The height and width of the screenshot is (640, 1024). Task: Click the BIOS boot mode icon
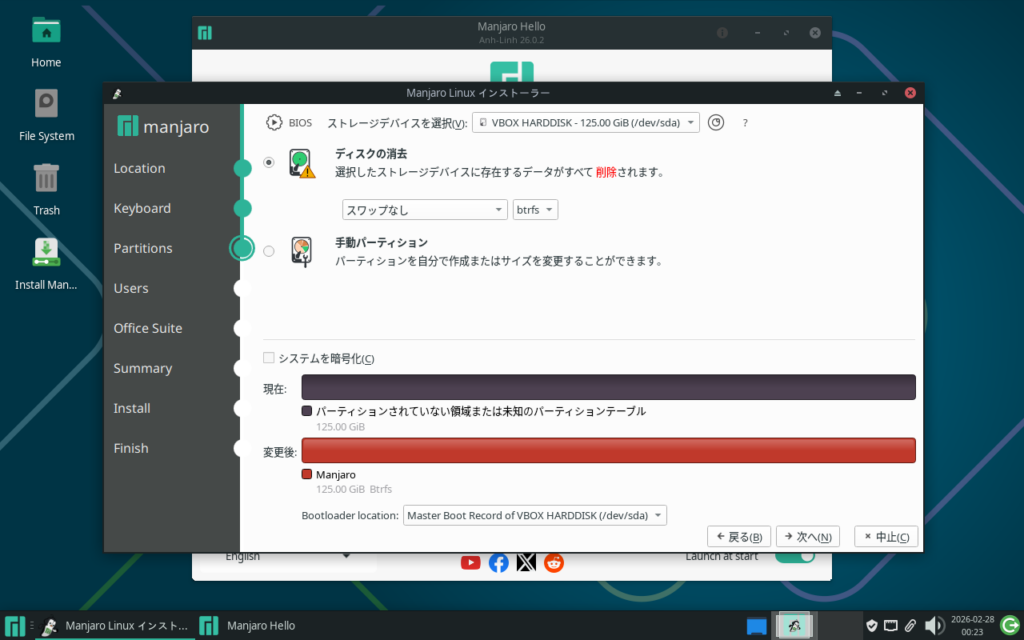(x=274, y=123)
